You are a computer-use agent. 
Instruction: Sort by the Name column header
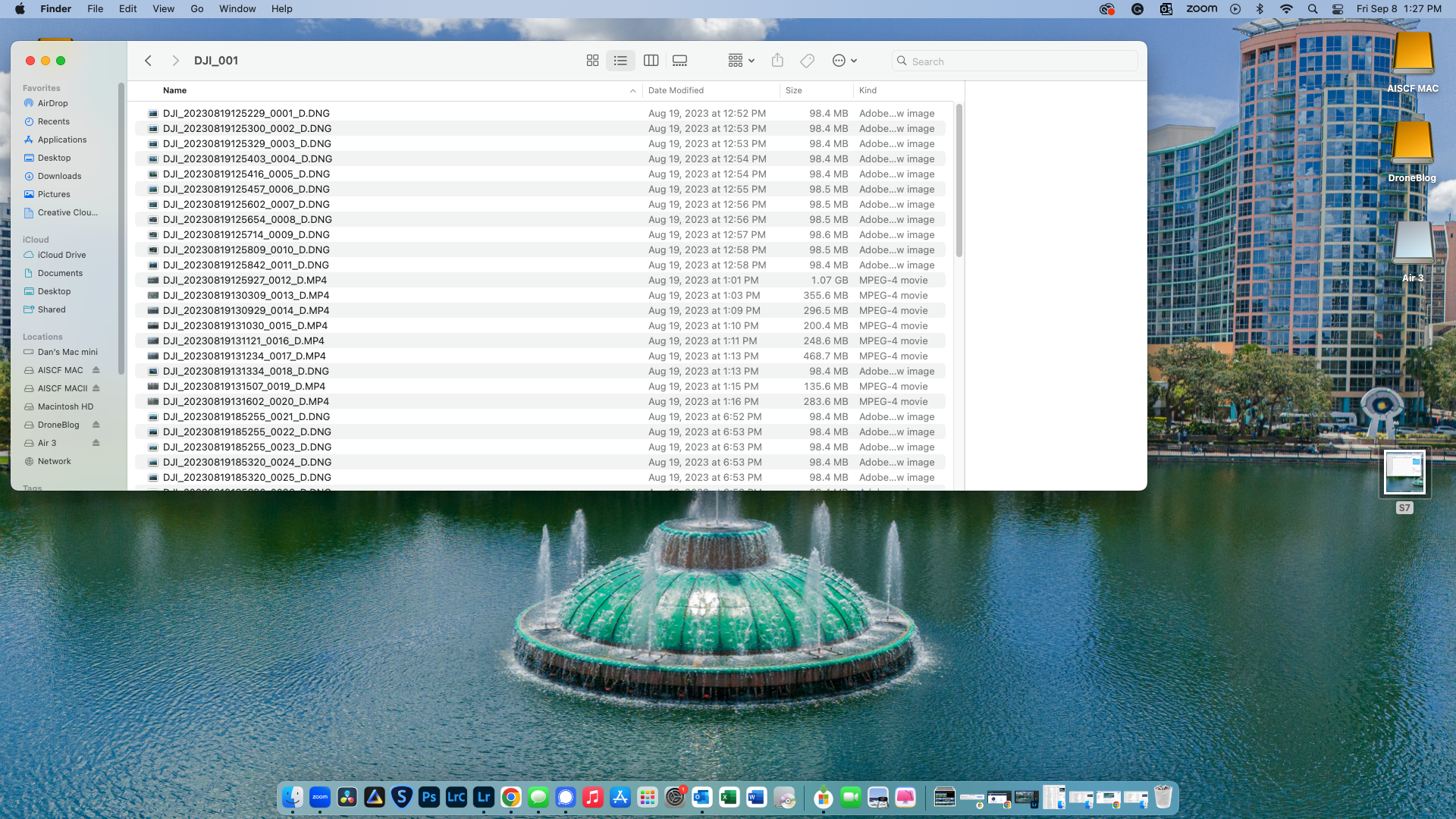point(174,90)
